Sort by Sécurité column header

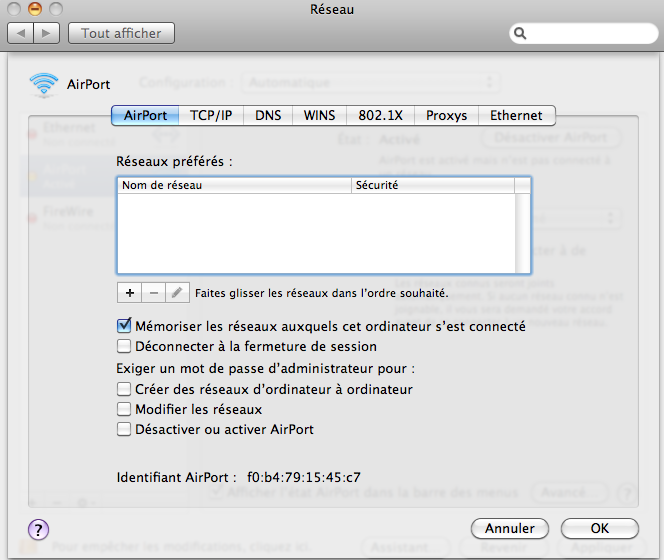click(x=433, y=186)
